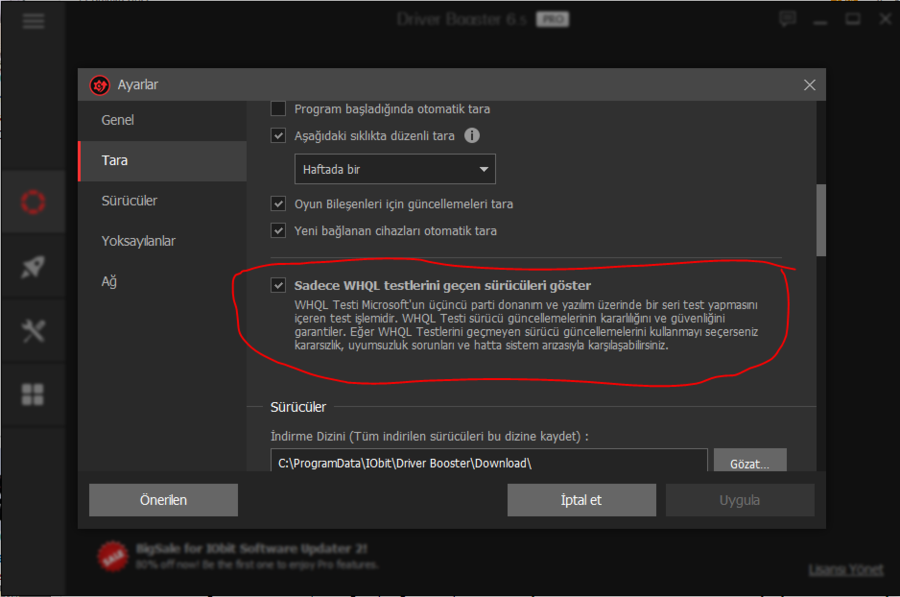Uncheck 'Oyun Bileşenleri için güncellemeleri tara'

click(278, 204)
